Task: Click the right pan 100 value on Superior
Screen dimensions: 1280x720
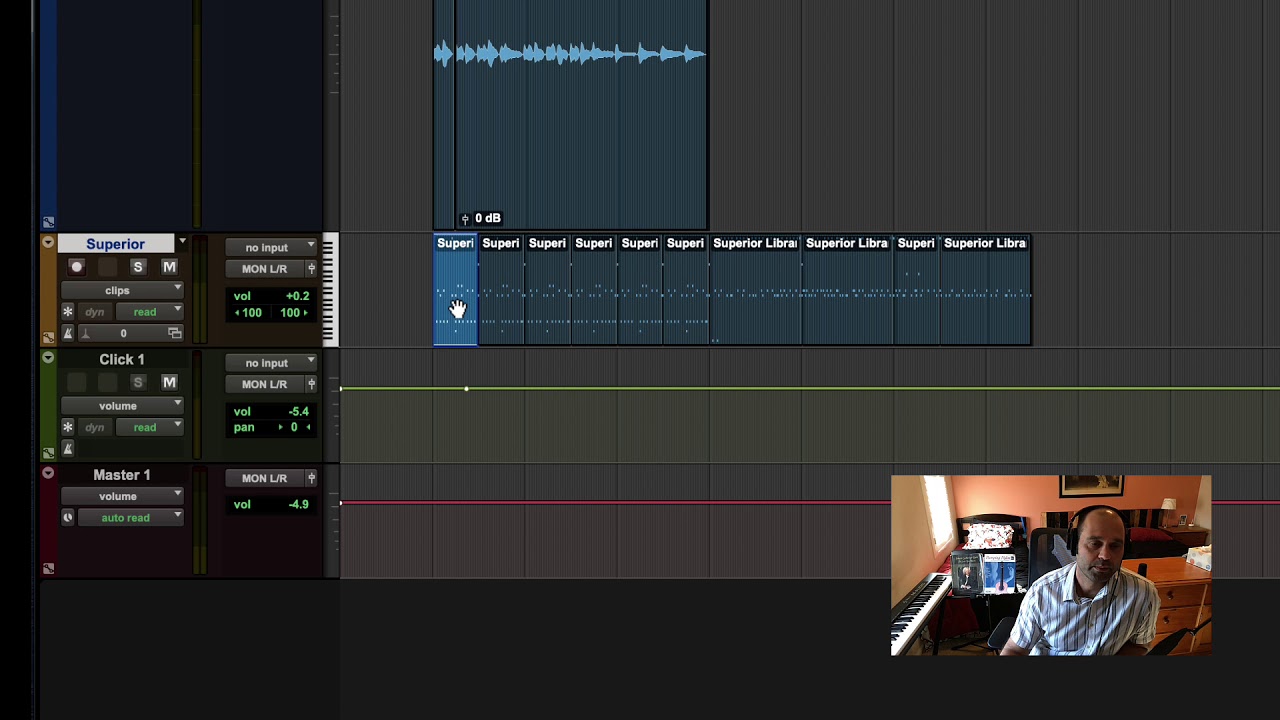Action: click(293, 313)
